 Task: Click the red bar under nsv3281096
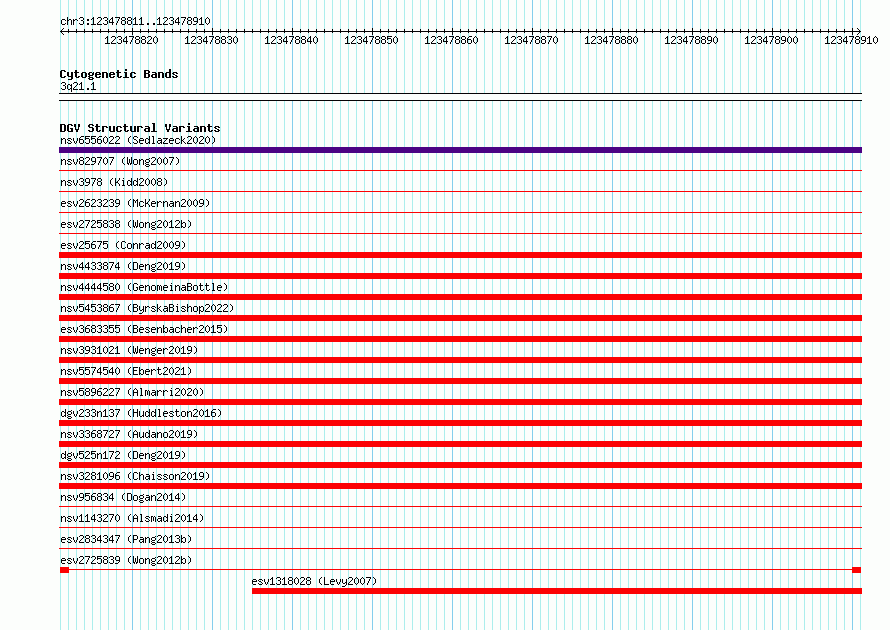(x=460, y=486)
